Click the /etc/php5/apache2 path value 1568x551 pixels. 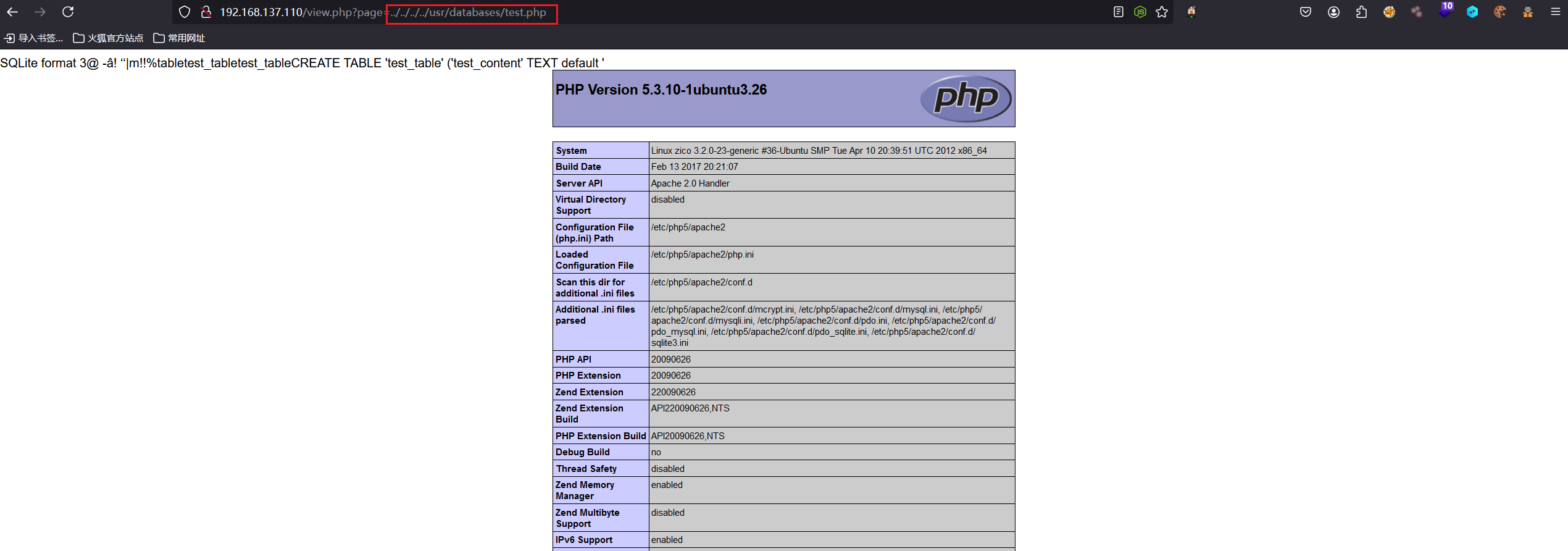coord(688,227)
